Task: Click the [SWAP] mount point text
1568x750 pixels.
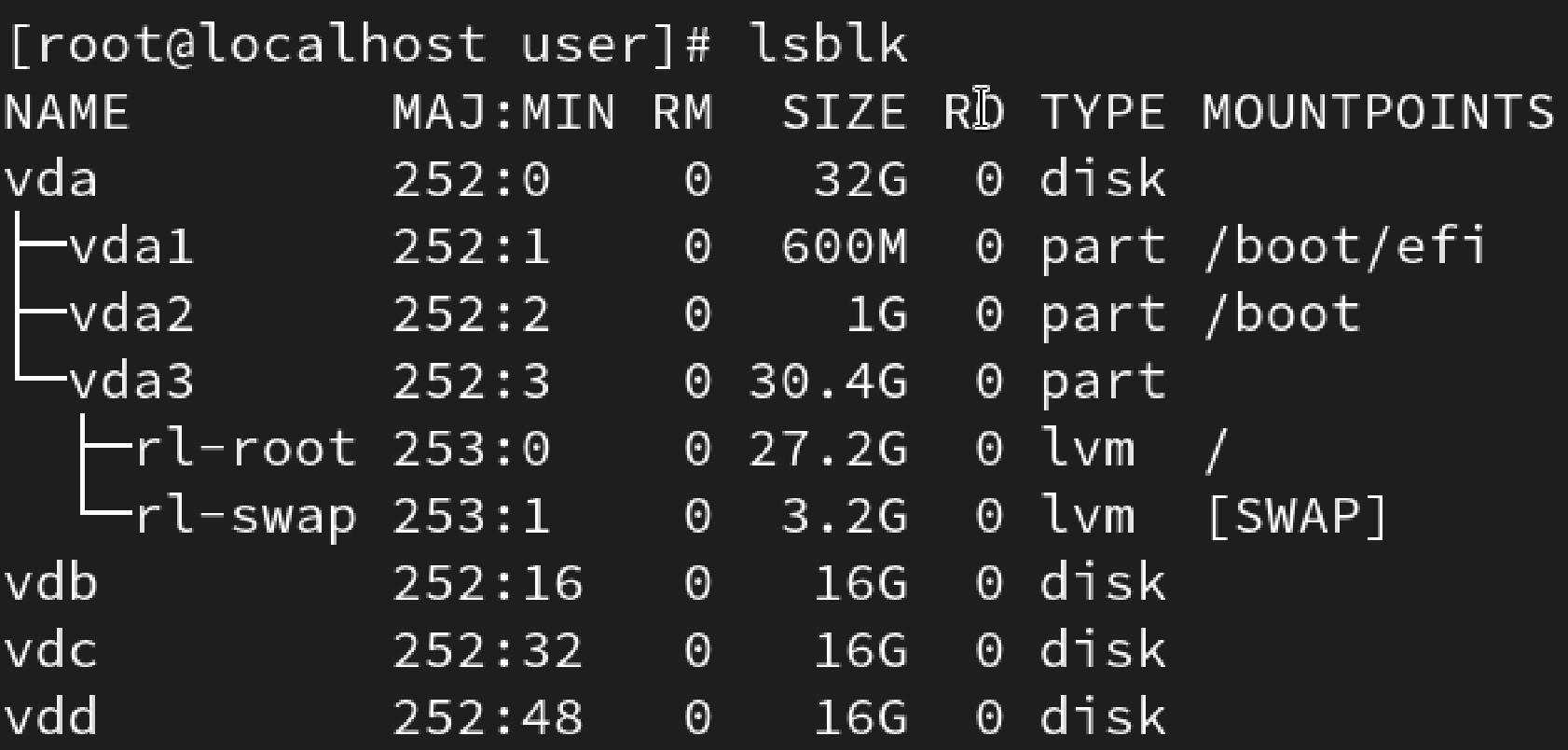Action: point(1297,517)
